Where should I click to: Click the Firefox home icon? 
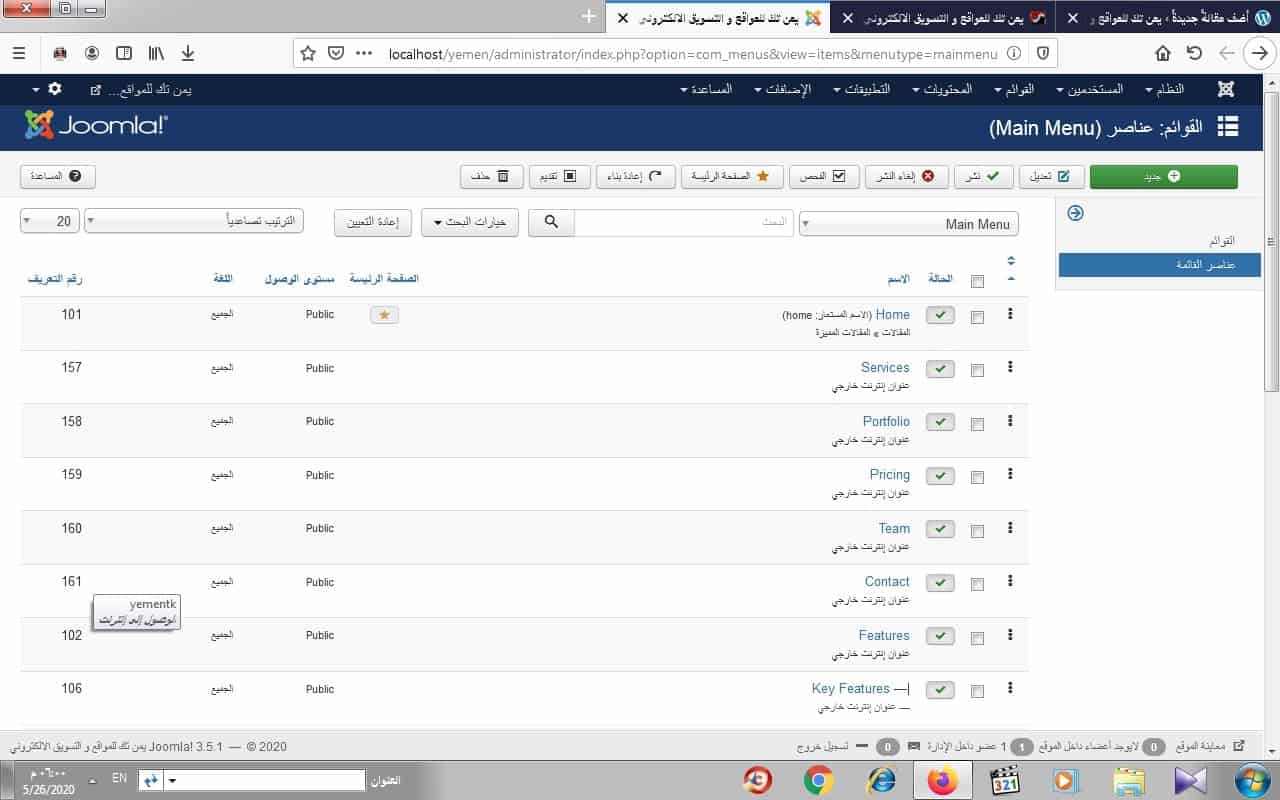pos(1163,53)
